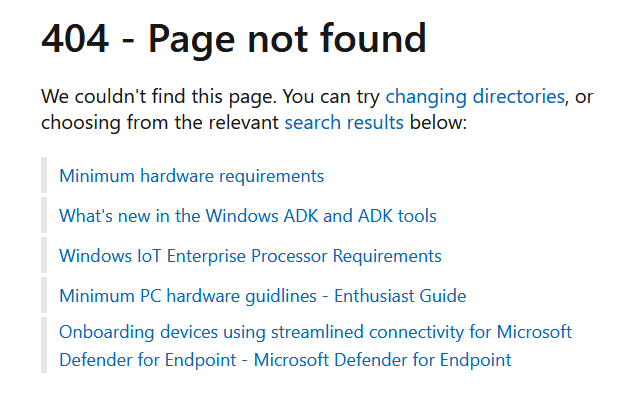Open 'Minimum hardware requirements' result
The height and width of the screenshot is (412, 638).
[x=191, y=176]
